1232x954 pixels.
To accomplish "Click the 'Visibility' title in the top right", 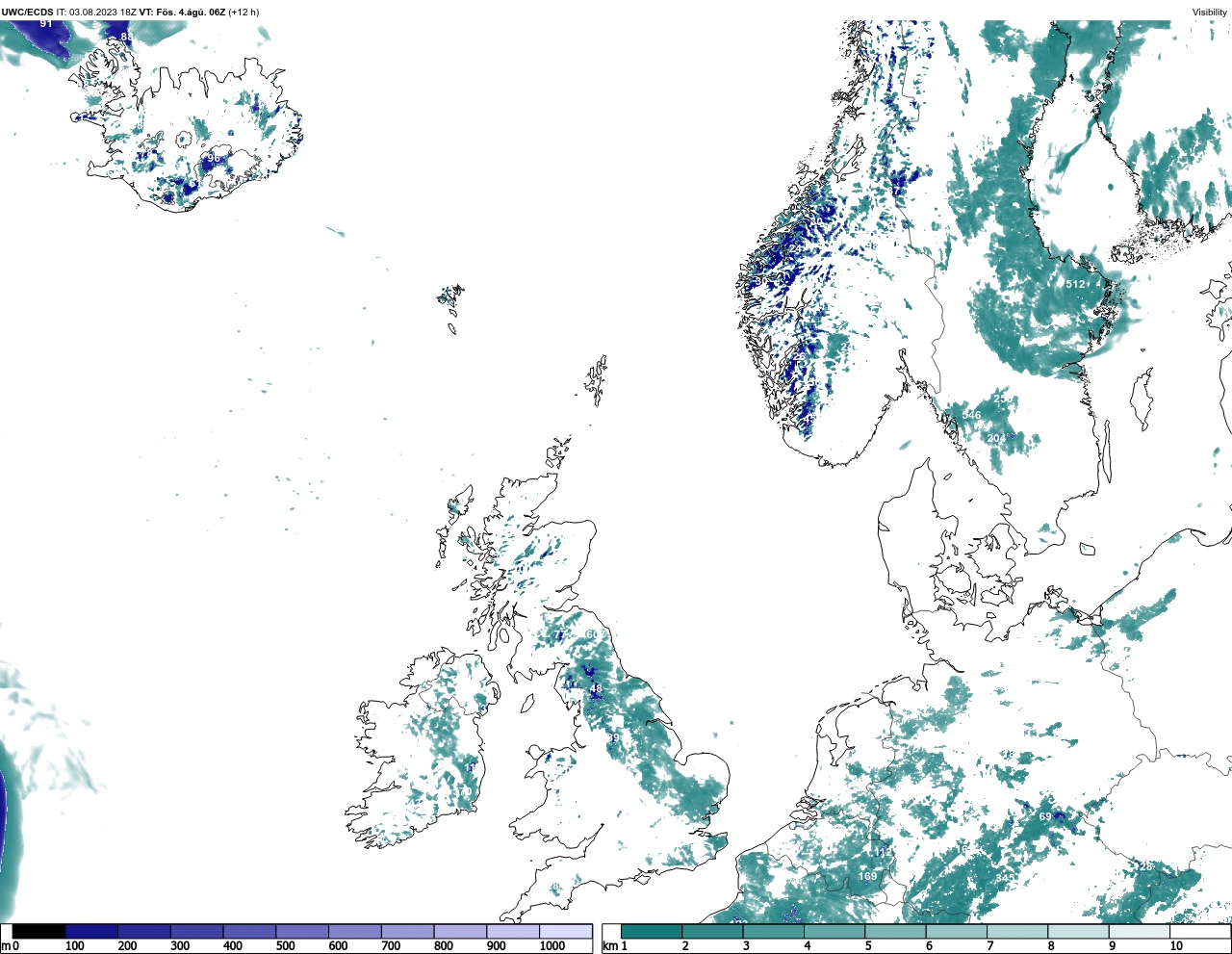I will [x=1210, y=13].
